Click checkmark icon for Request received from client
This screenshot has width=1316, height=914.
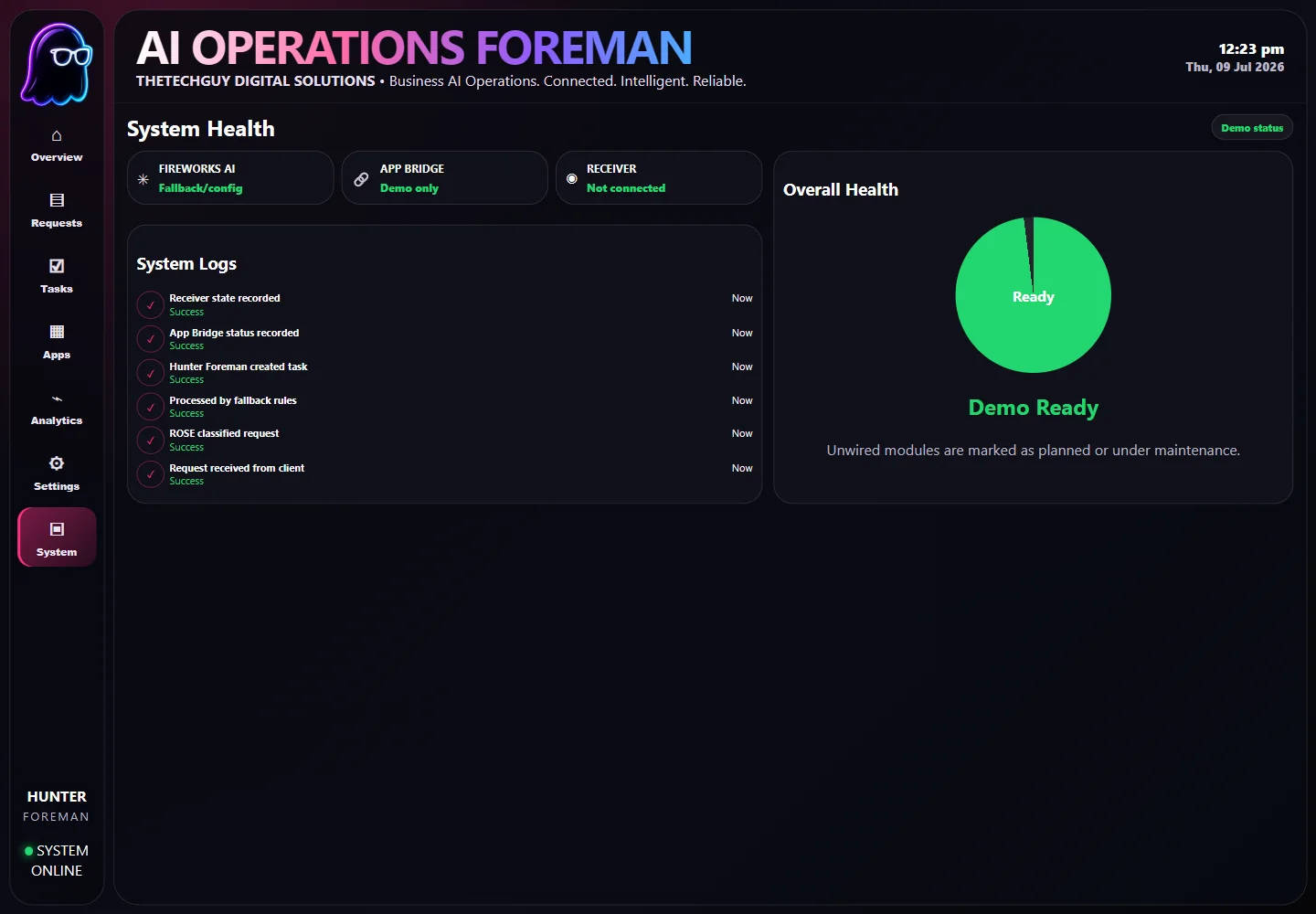click(x=150, y=474)
